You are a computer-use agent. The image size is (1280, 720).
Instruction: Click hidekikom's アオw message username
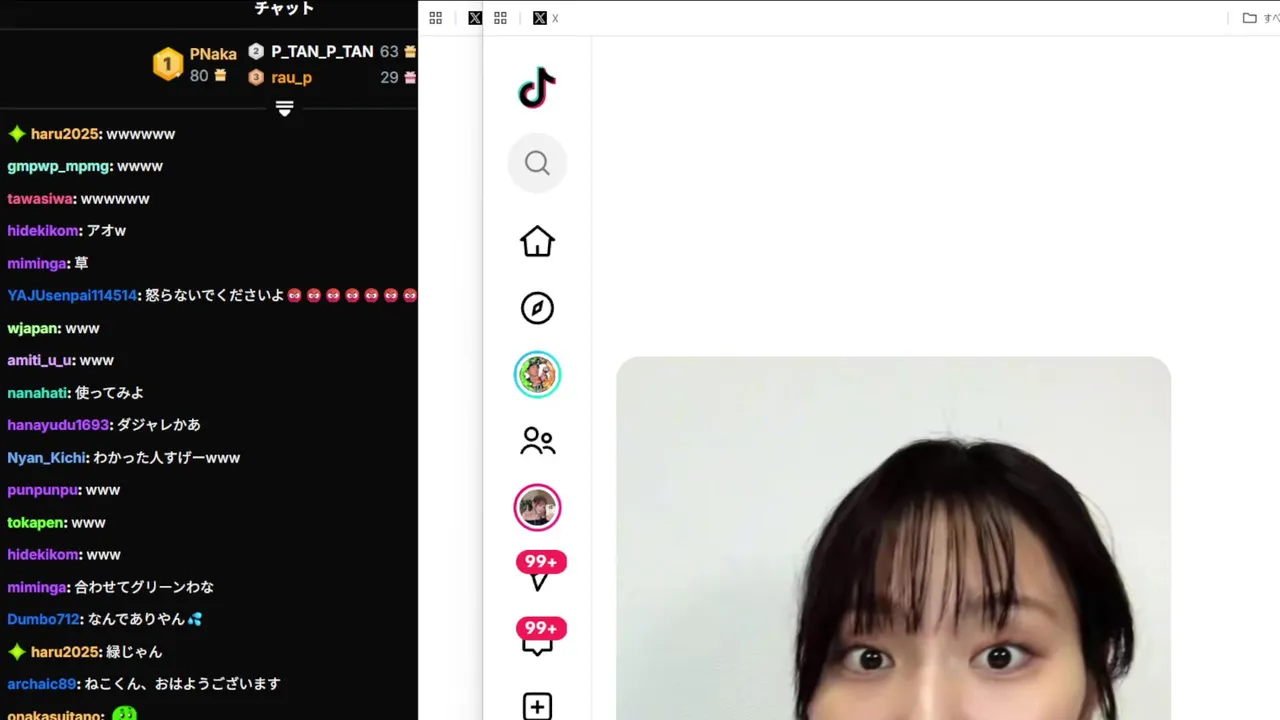(x=42, y=231)
